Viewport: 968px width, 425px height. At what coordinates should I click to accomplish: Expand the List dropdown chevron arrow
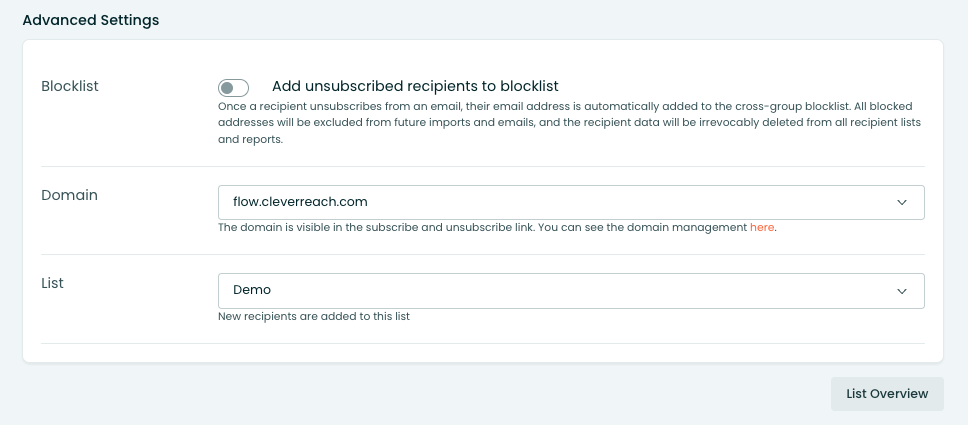click(902, 291)
